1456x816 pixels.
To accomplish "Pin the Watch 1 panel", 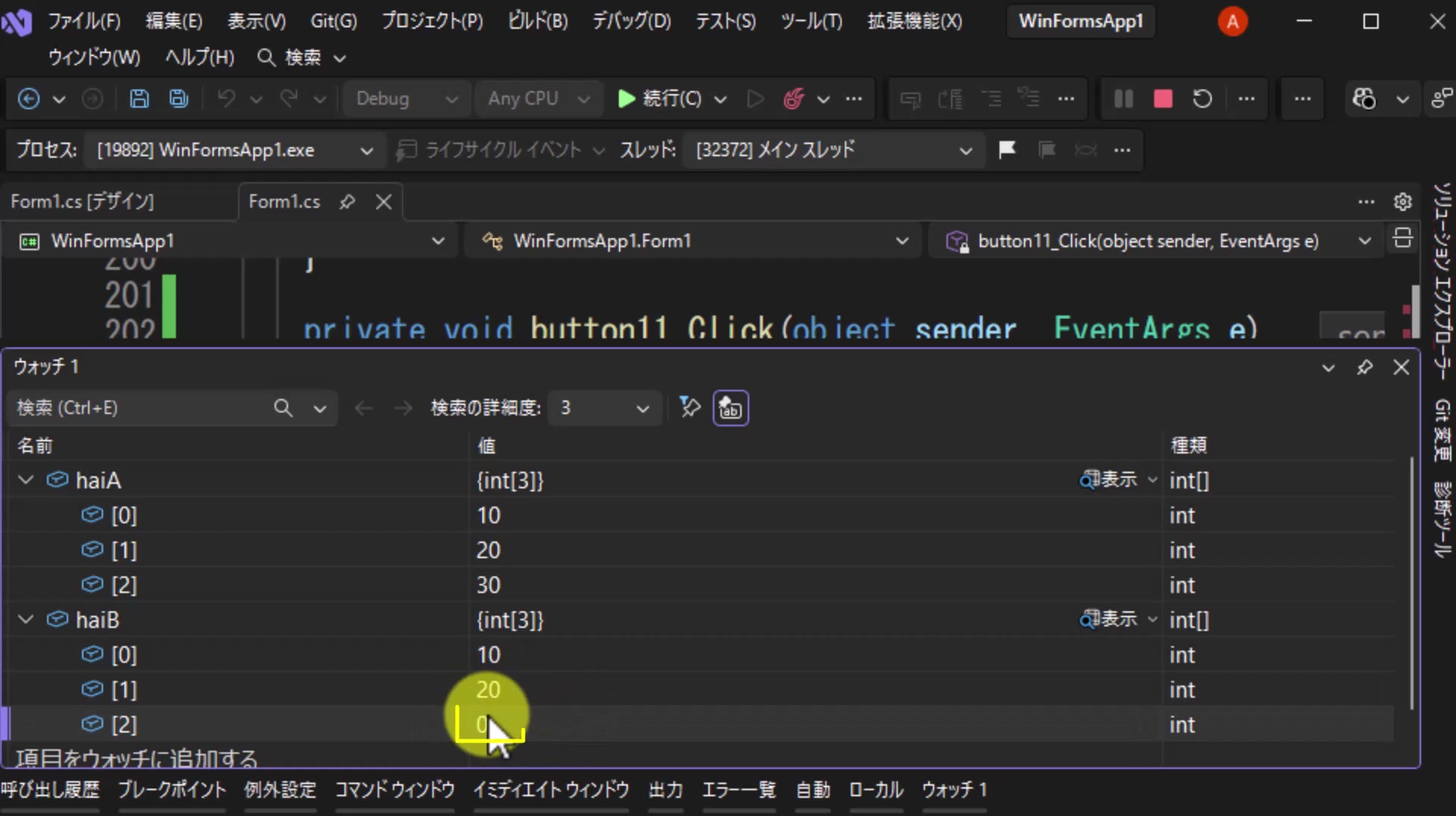I will click(1364, 368).
